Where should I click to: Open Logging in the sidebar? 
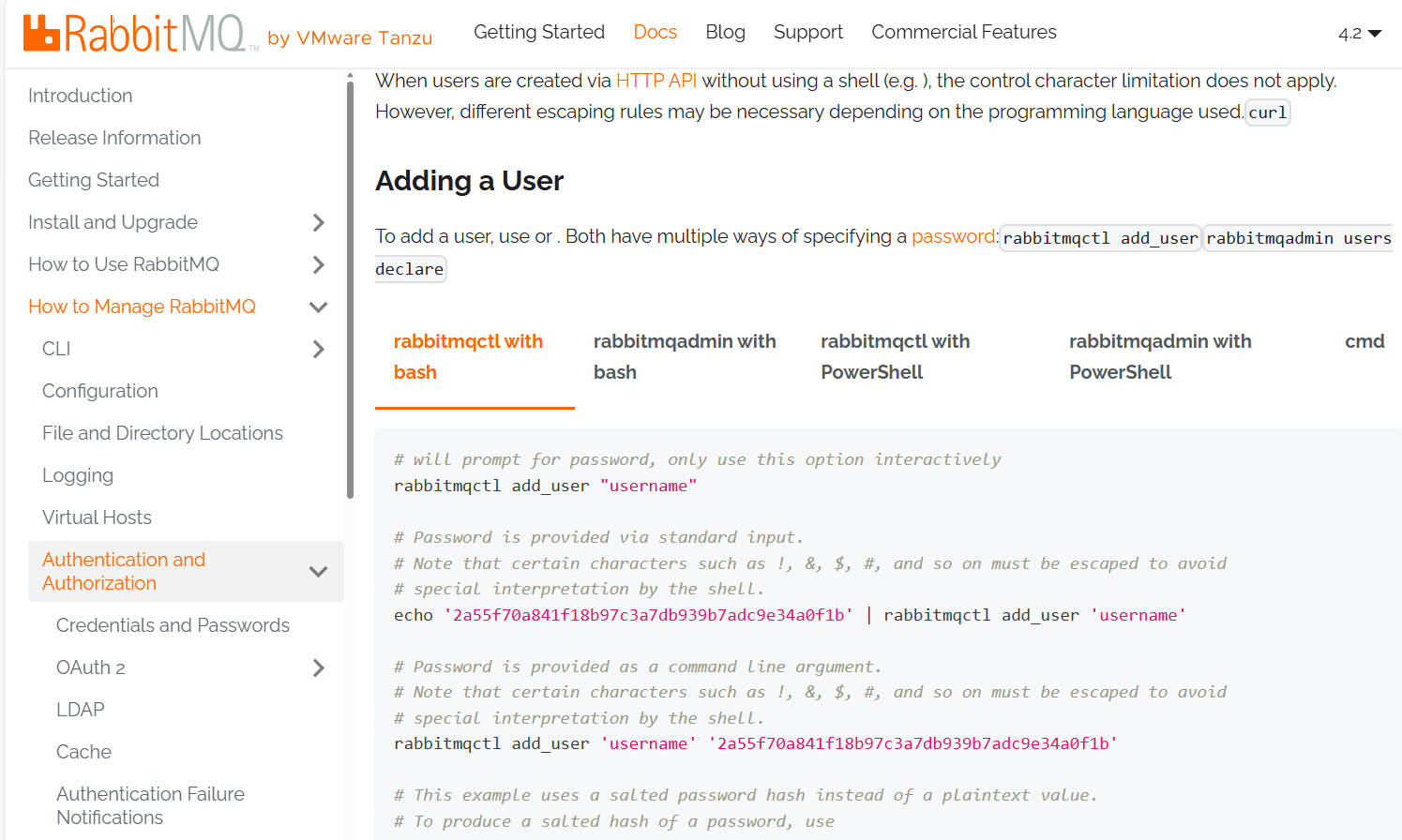coord(78,475)
